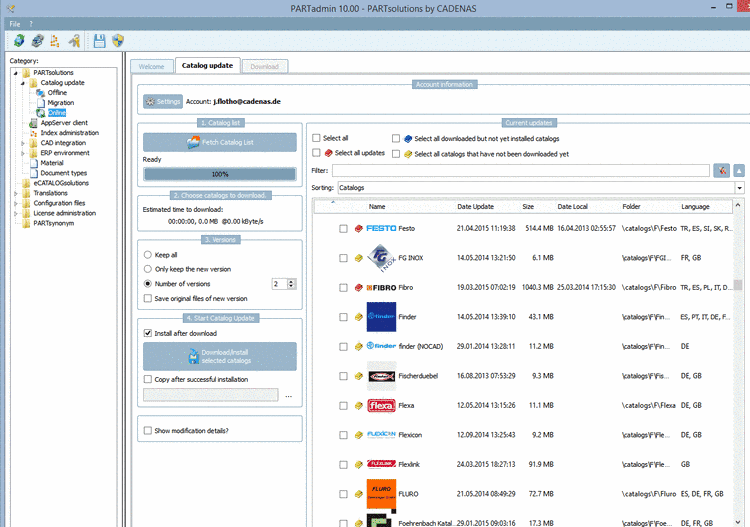Select 'Only keep the new version' radio button

(148, 269)
